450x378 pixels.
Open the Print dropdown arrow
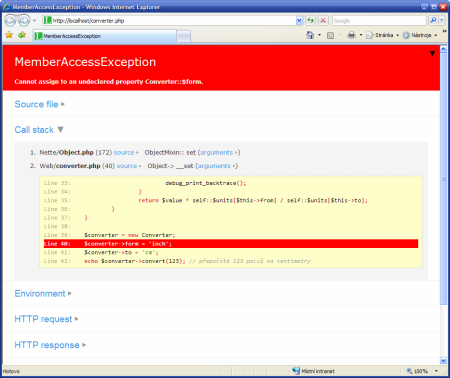(x=361, y=35)
